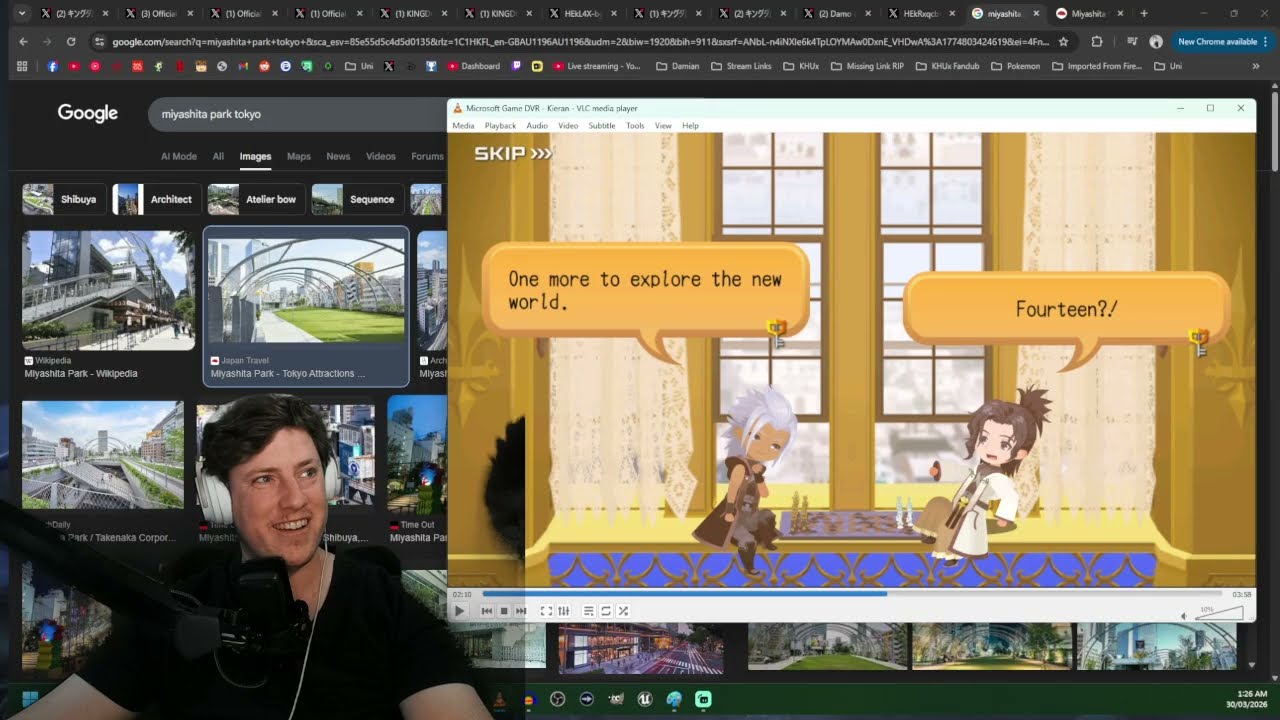Click the VLC elapsed time 02:10
Screen dimensions: 1280x720
[x=462, y=594]
